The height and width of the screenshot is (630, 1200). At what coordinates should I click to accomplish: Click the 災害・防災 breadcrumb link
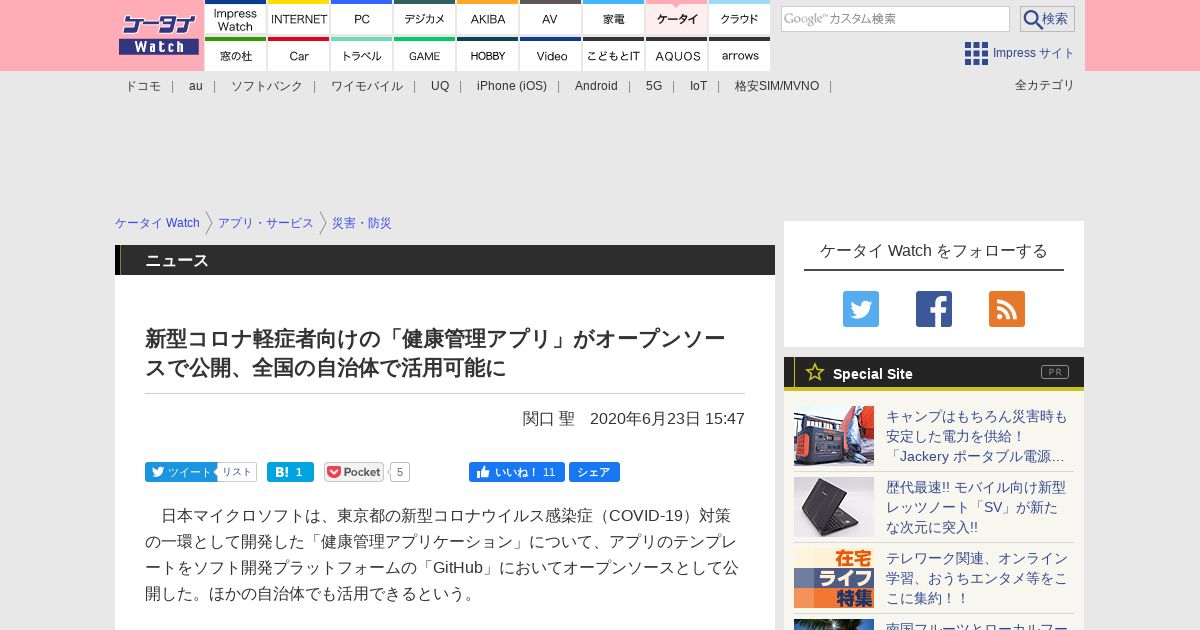point(362,223)
